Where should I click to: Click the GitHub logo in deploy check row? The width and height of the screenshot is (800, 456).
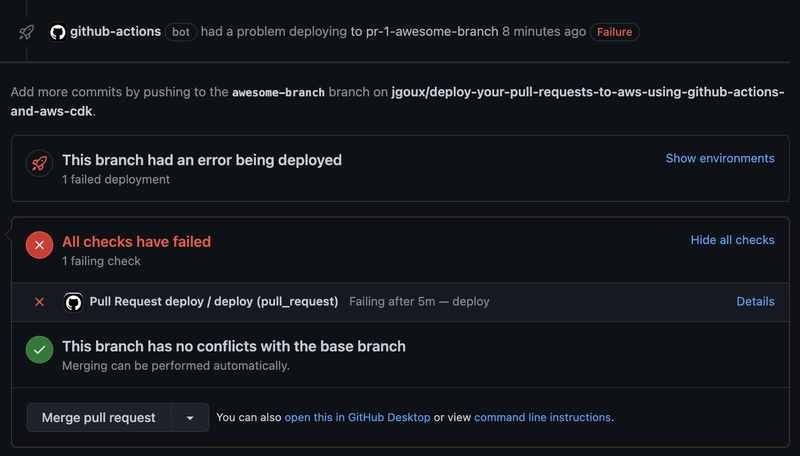pos(73,302)
